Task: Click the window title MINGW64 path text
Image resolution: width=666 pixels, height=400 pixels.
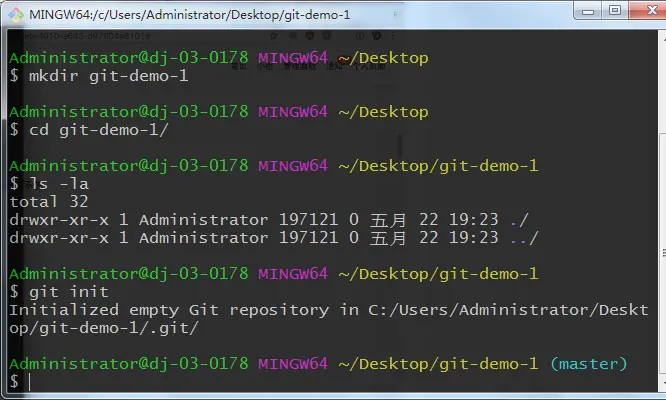Action: pos(189,15)
